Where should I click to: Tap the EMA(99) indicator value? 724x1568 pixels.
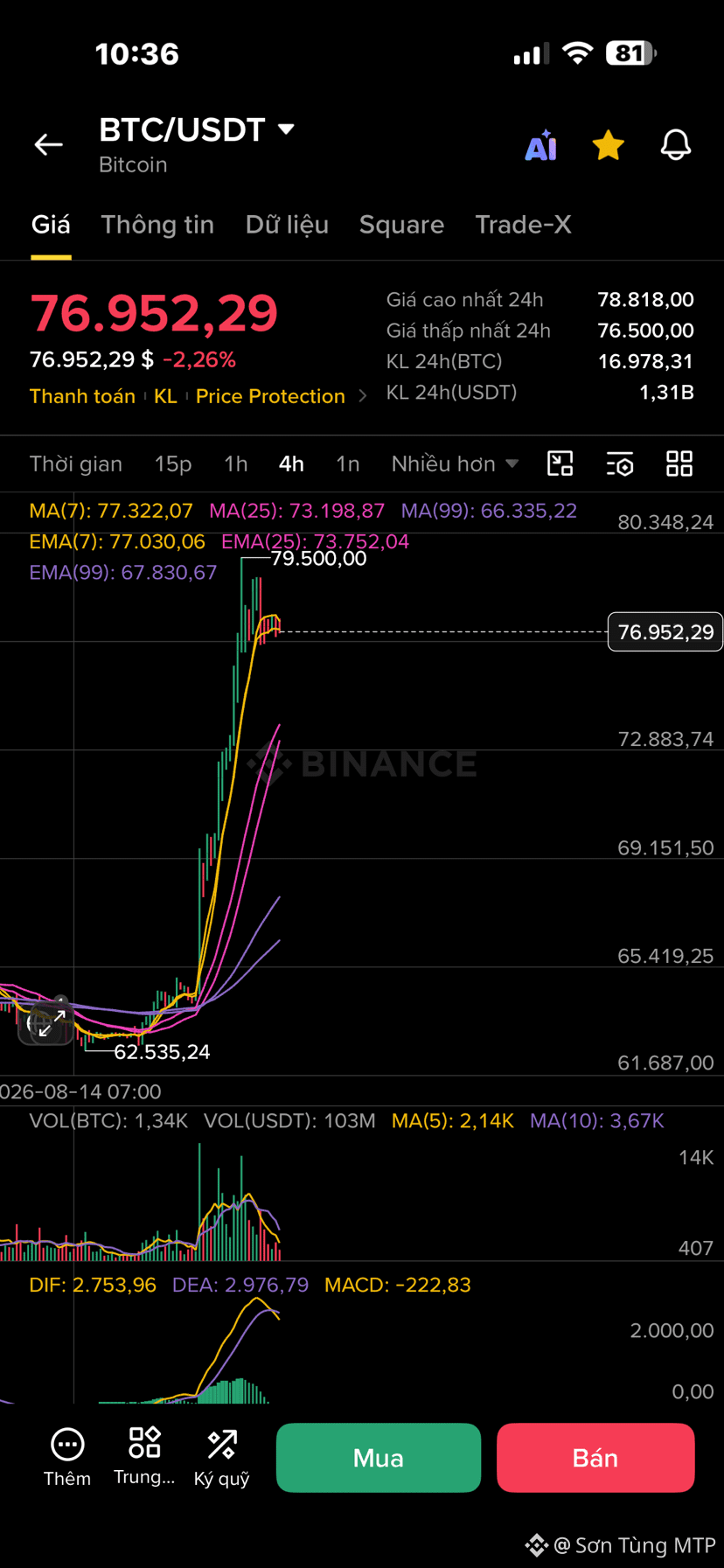coord(123,573)
